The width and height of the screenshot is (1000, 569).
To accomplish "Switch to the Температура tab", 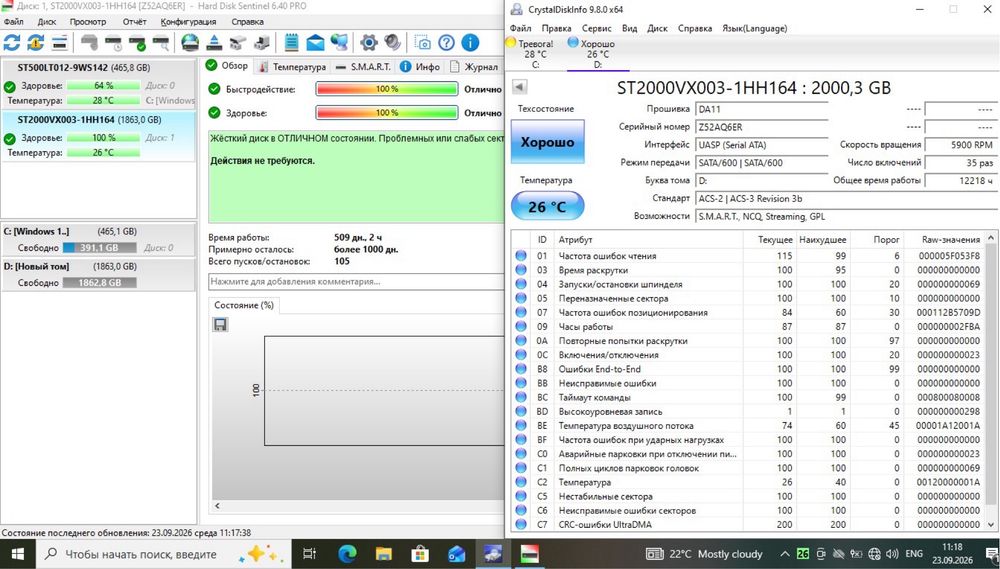I will coord(291,66).
